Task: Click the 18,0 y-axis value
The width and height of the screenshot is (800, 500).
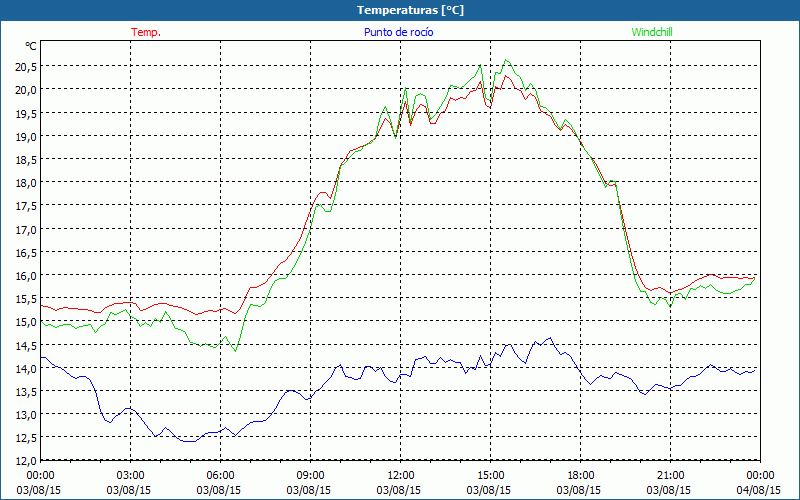Action: tap(27, 182)
